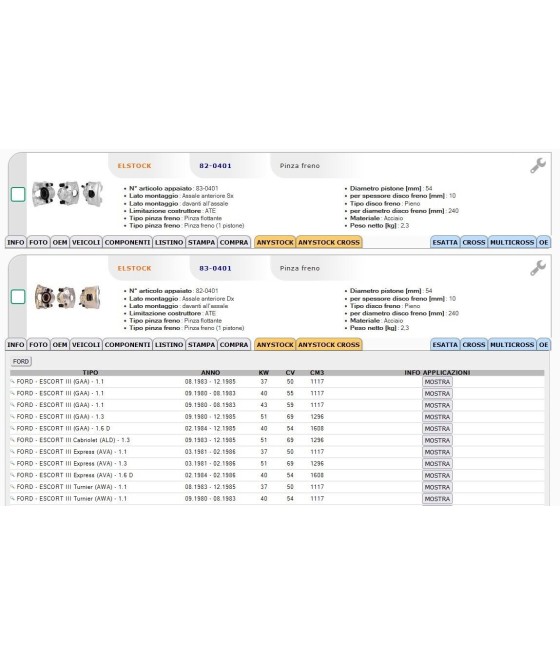The height and width of the screenshot is (655, 560).
Task: Open the first brake caliper photo of 82-0401
Action: pyautogui.click(x=43, y=193)
